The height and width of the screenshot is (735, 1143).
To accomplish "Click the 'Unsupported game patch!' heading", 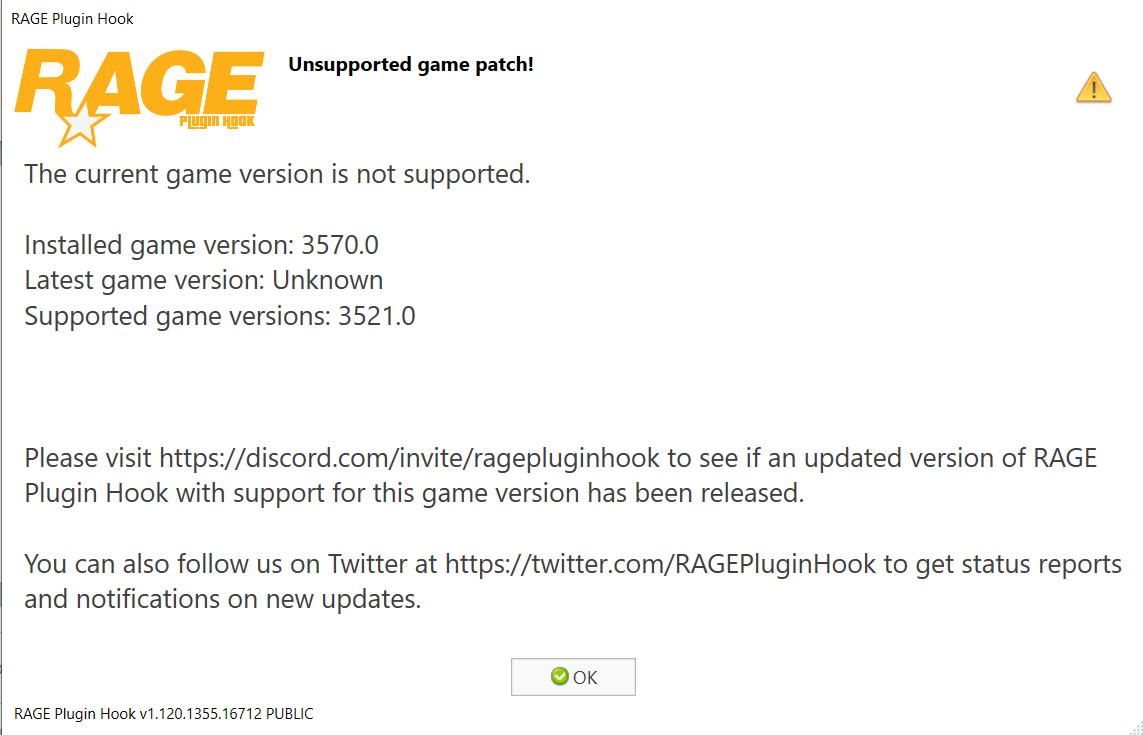I will pos(411,65).
